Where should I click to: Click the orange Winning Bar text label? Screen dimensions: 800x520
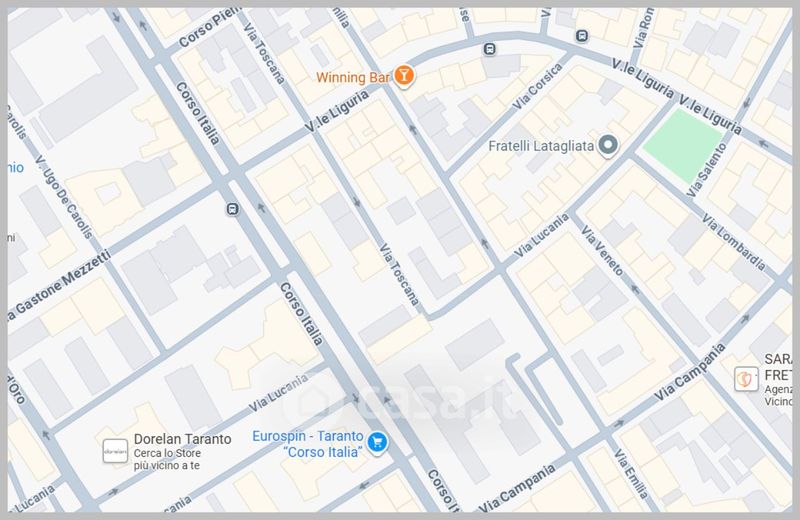[x=353, y=78]
